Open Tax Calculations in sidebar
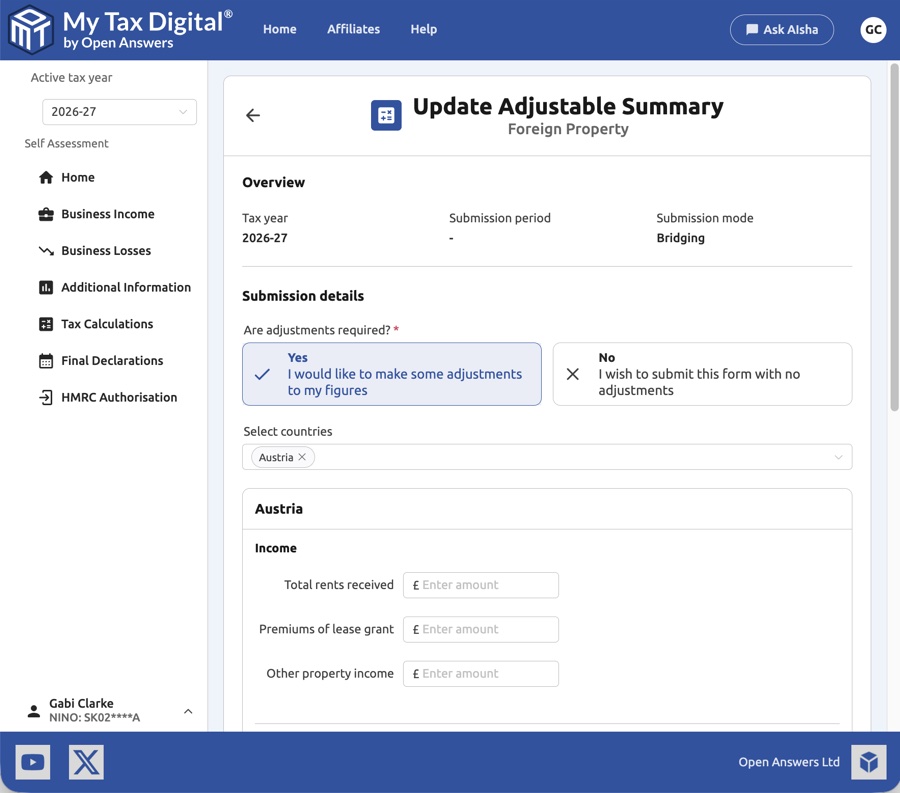The image size is (900, 793). coord(106,324)
